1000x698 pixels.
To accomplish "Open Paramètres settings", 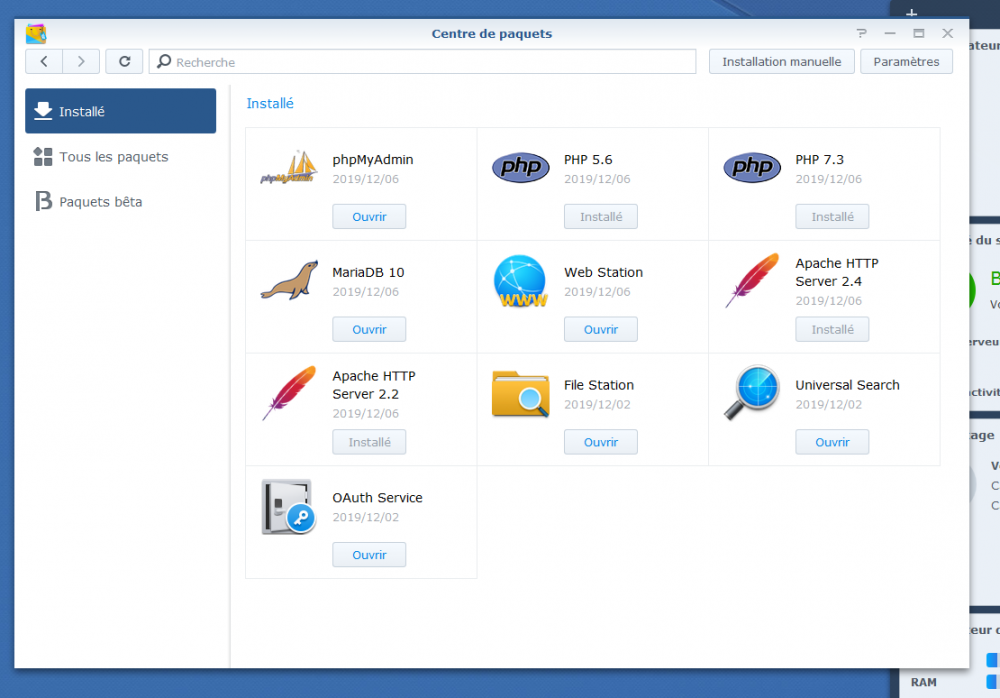I will 906,61.
